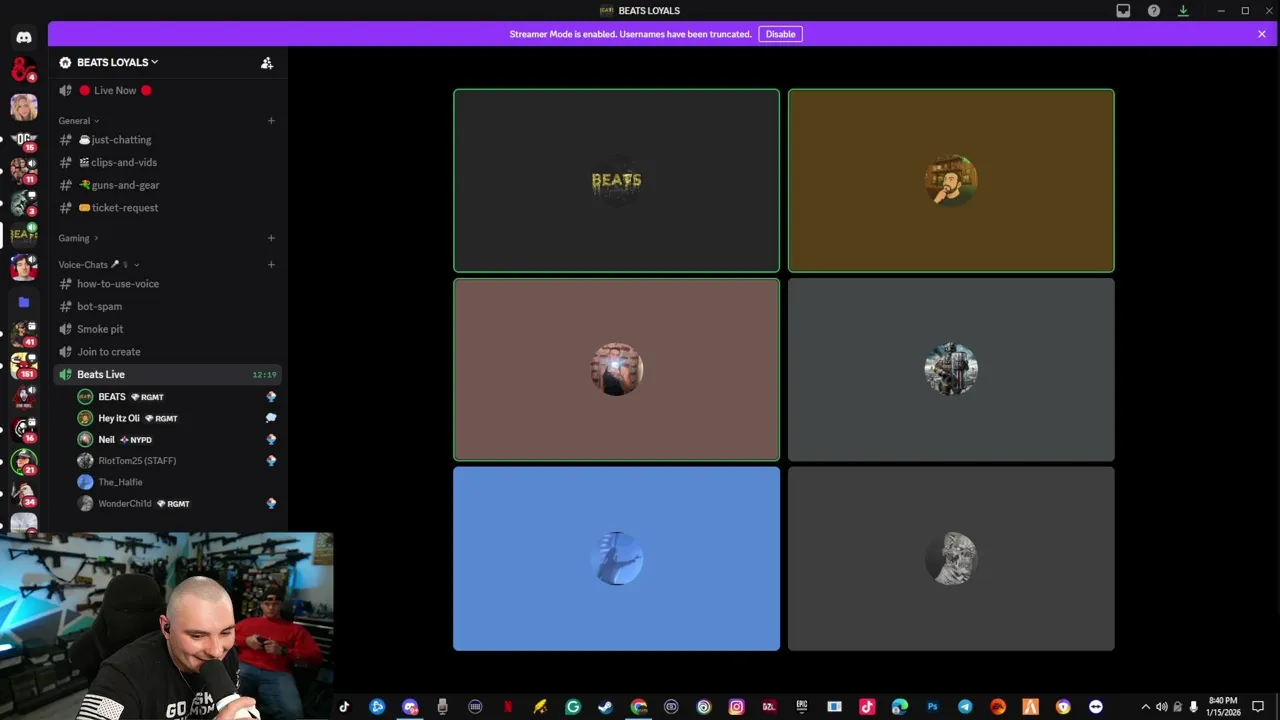Image resolution: width=1280 pixels, height=720 pixels.
Task: Open Microsoft Edge from the taskbar
Action: tap(899, 707)
